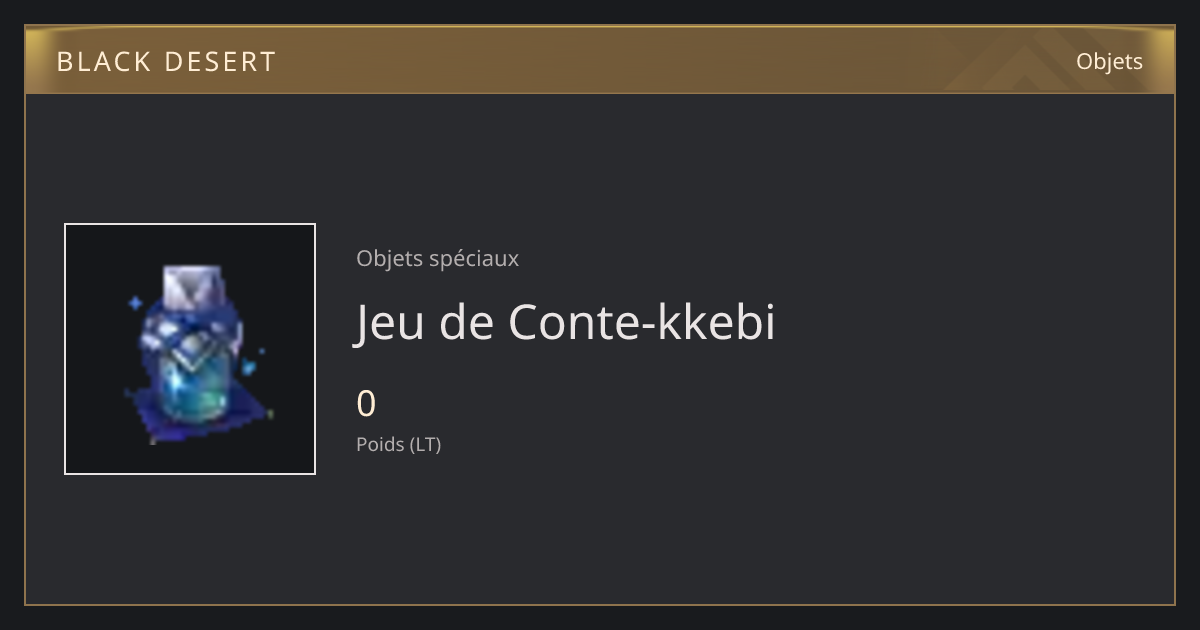
Task: Click the small sparkle right of the jar
Action: (250, 367)
